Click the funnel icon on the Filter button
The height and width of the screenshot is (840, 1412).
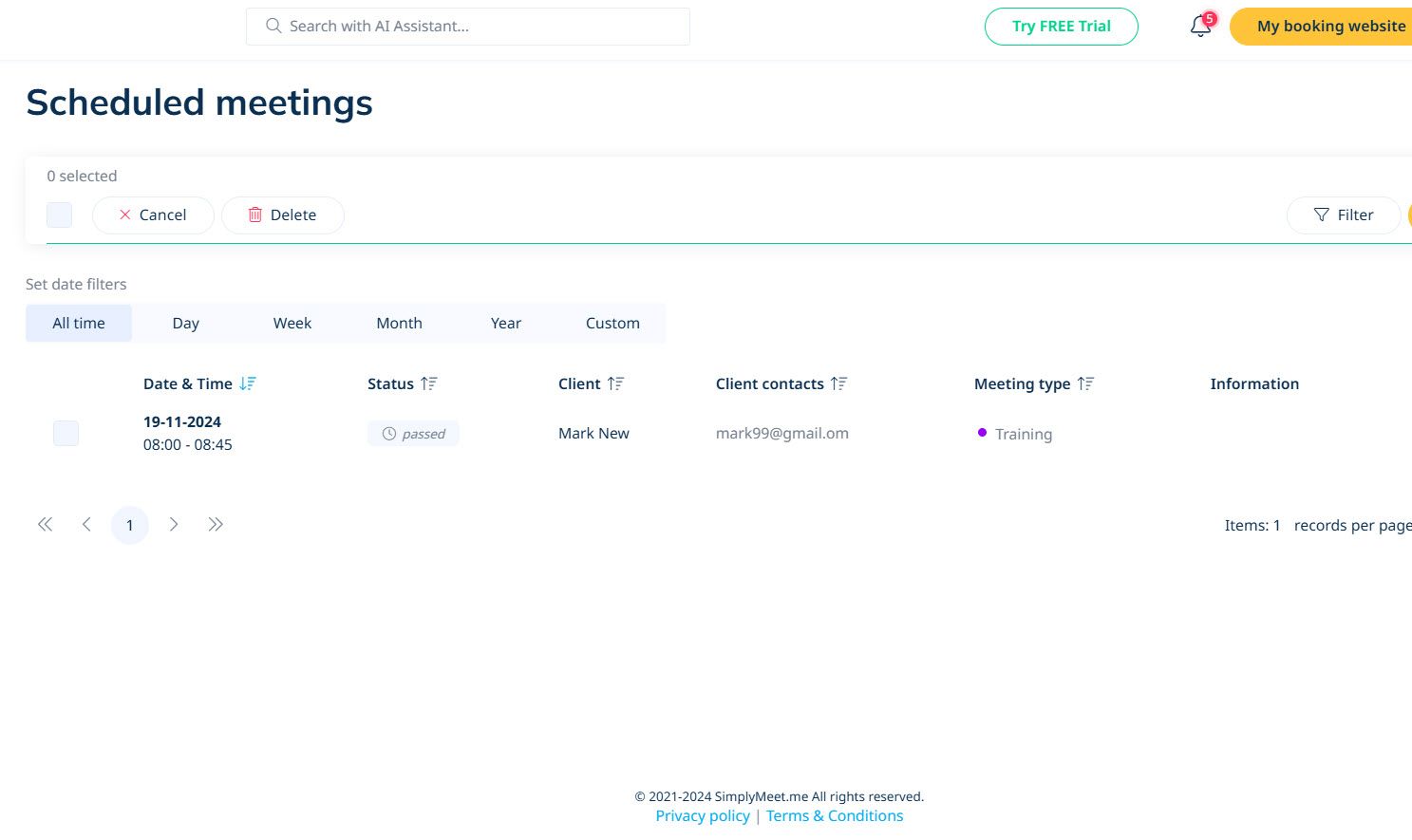[x=1321, y=215]
